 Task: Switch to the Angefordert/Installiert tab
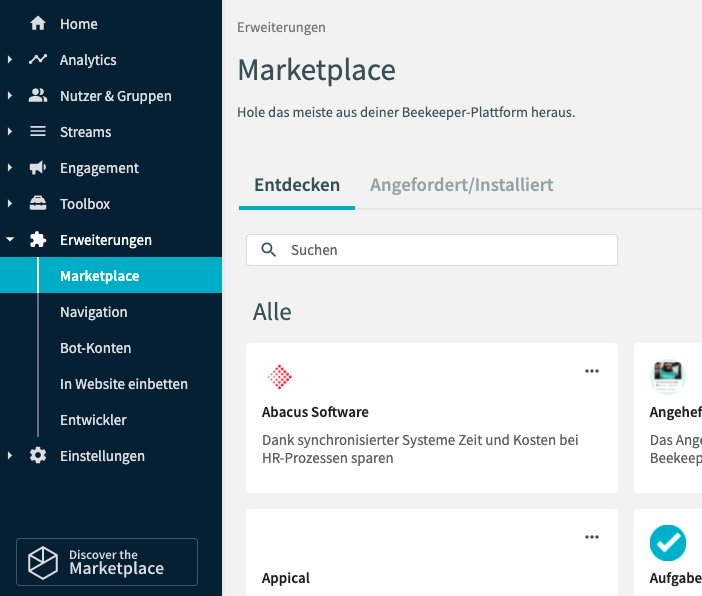coord(461,185)
